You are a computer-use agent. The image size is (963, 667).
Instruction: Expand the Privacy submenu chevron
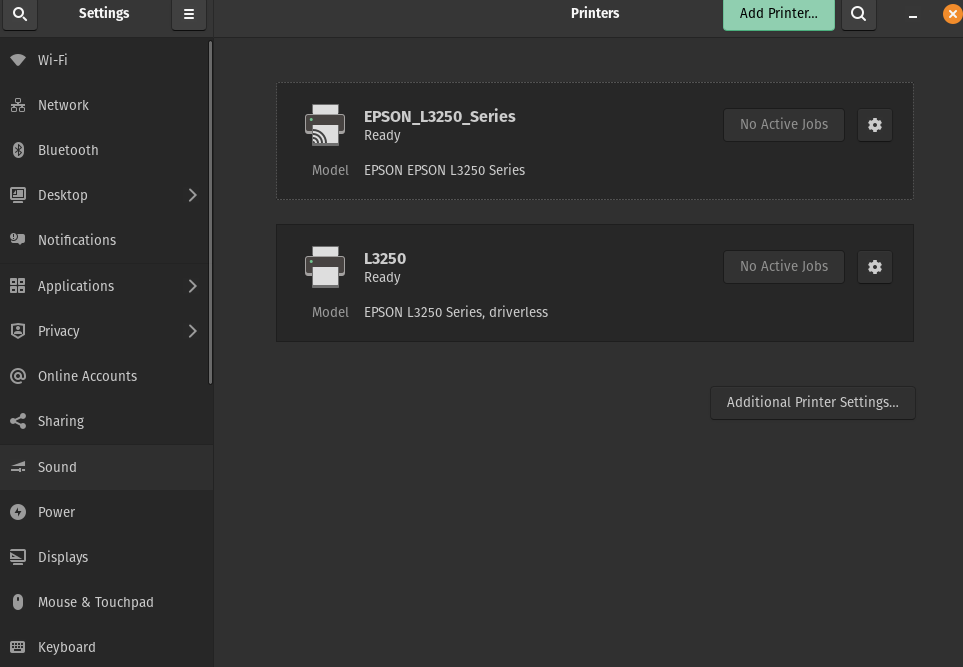point(192,330)
